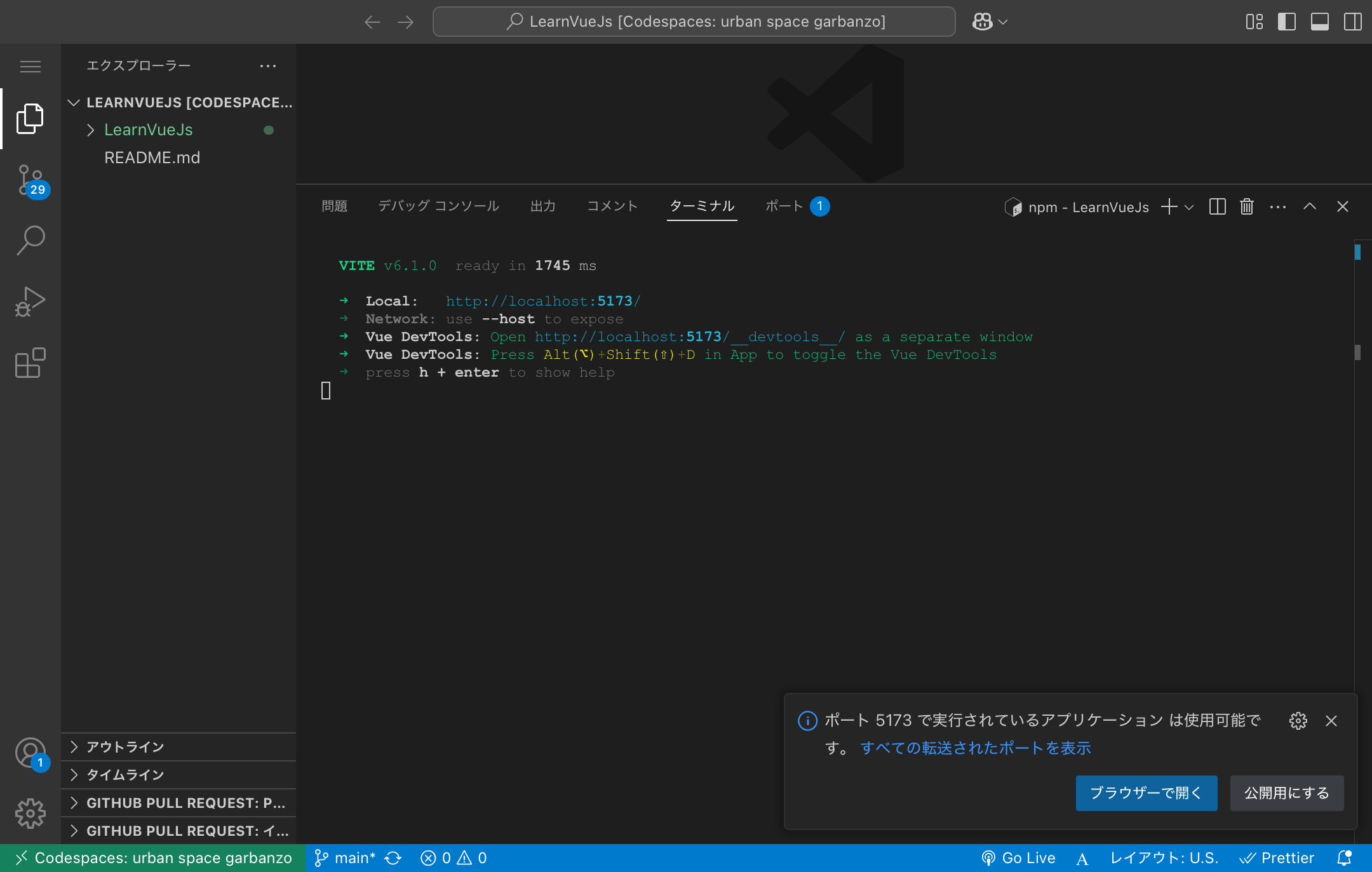1372x872 pixels.
Task: Open the Search view icon
Action: (30, 241)
